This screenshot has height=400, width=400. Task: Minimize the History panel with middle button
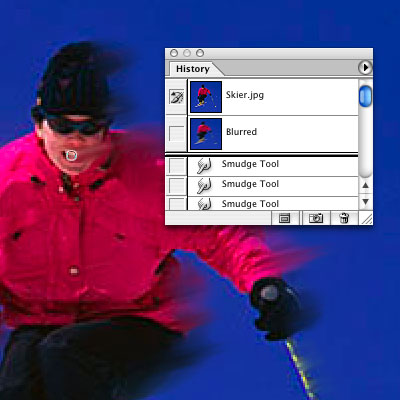(x=187, y=53)
